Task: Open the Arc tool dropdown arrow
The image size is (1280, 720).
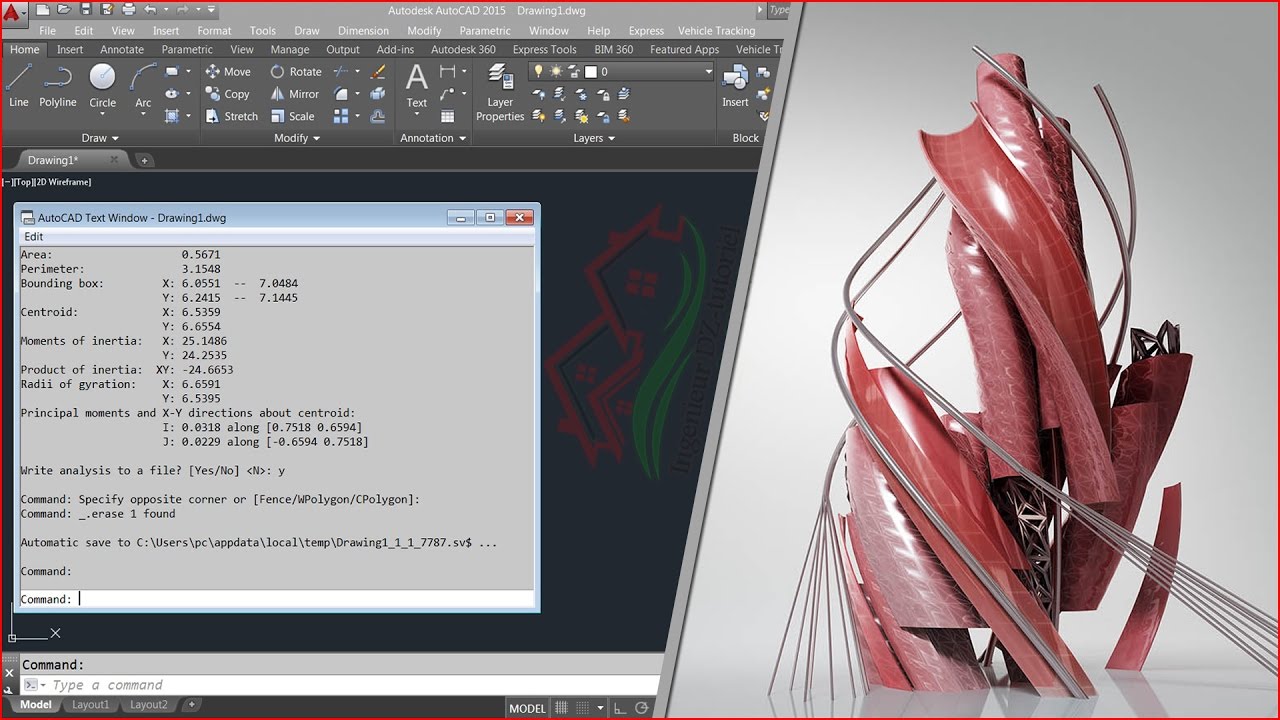Action: coord(143,115)
